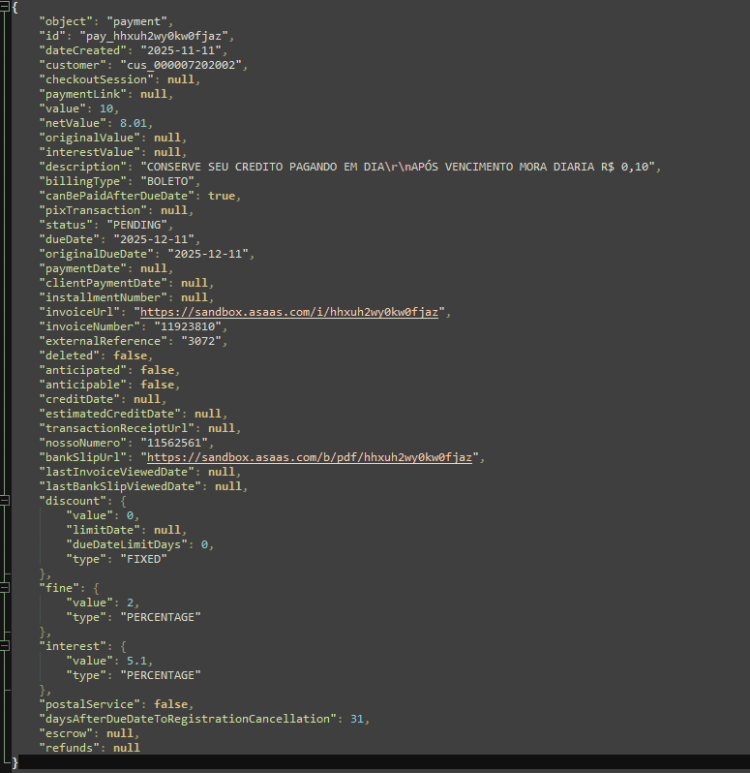Click the "installmentNumber" key
Viewport: 750px width, 773px height.
click(103, 298)
